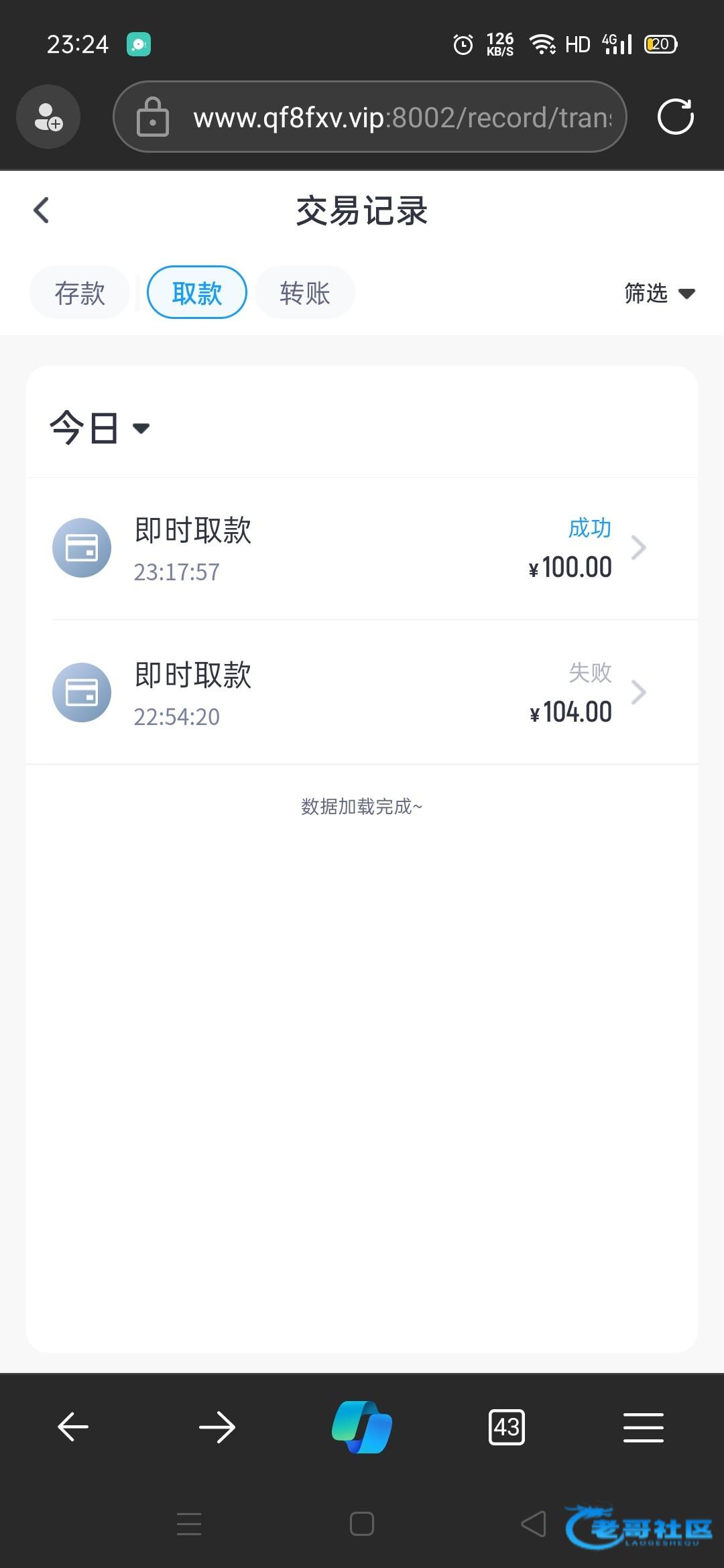
Task: Expand details chevron for ¥100.00 withdrawal
Action: (639, 547)
